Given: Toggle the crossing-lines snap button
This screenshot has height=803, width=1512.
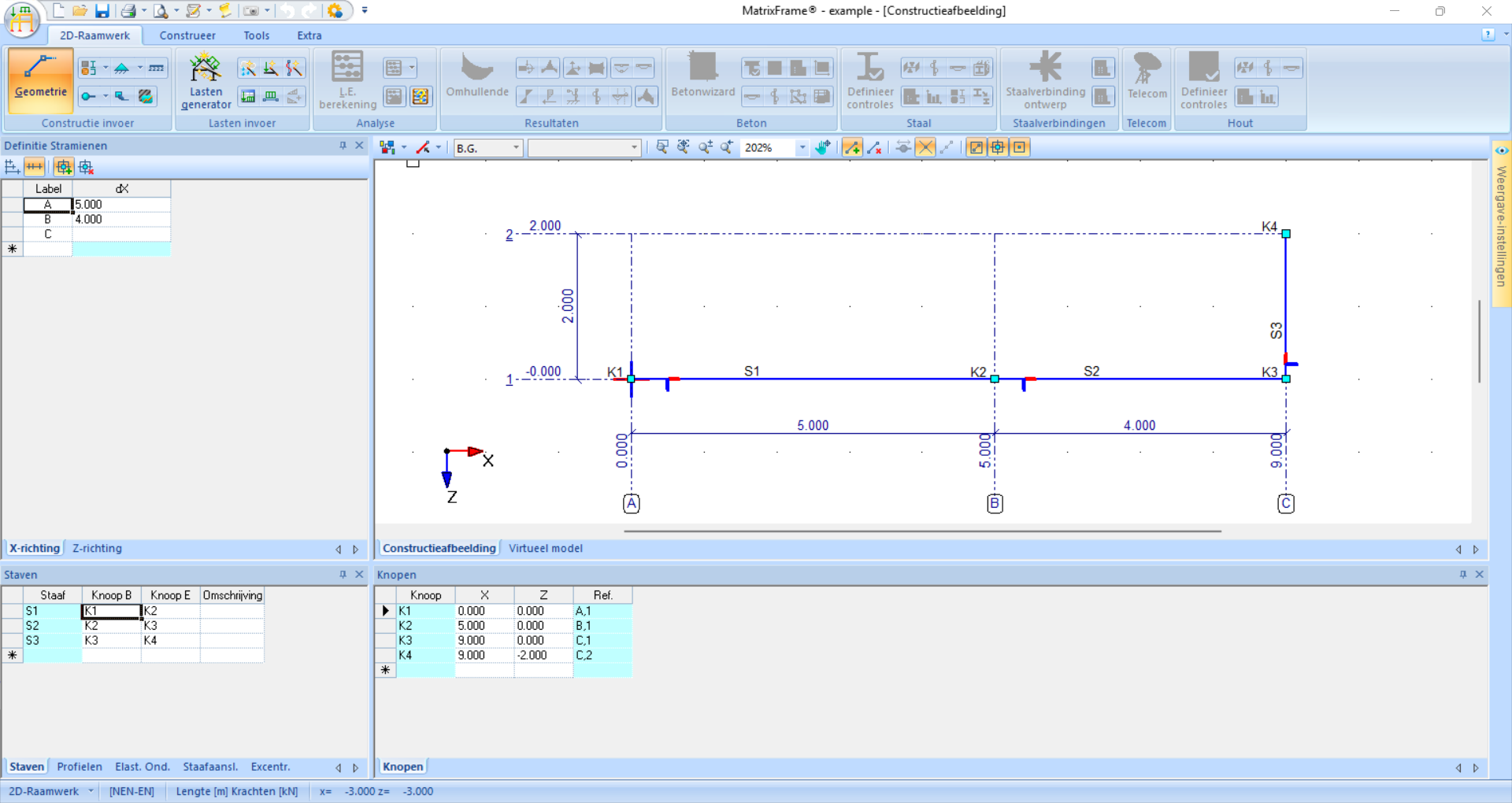Looking at the screenshot, I should (x=925, y=147).
